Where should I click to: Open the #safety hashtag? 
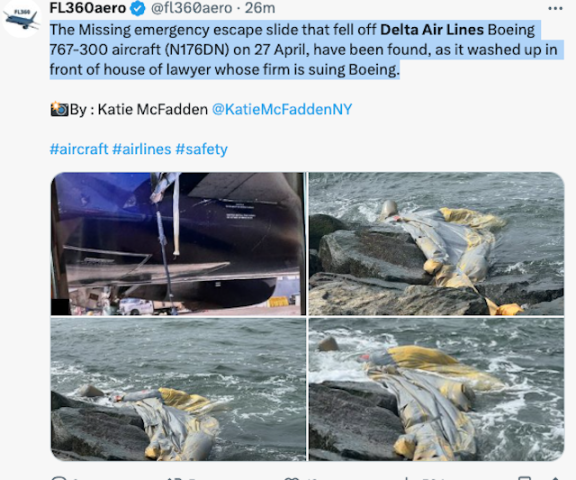202,149
